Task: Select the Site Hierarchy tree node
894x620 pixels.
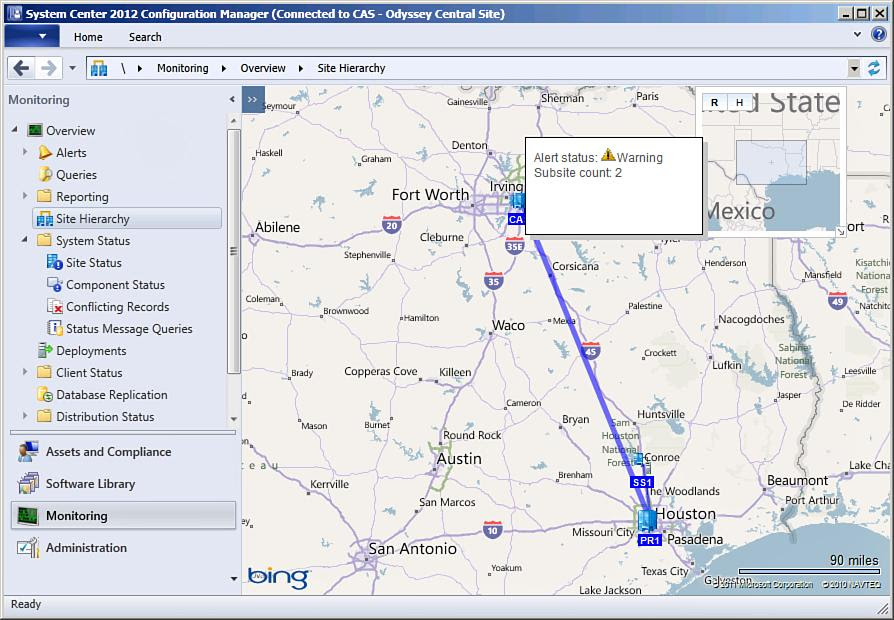Action: coord(127,219)
